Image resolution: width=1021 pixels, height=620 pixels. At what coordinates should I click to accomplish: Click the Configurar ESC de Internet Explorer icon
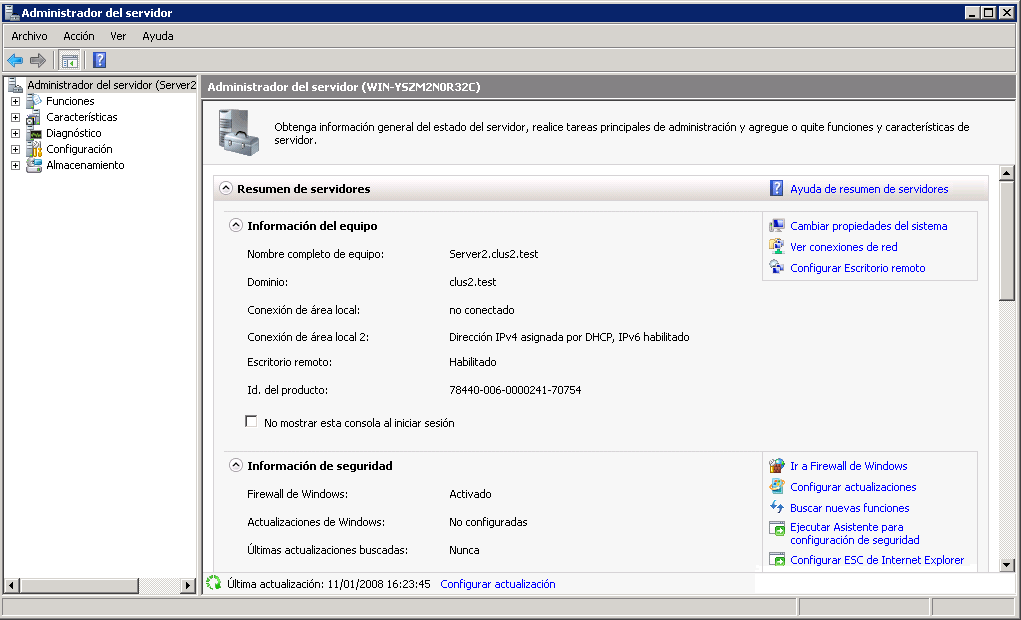pyautogui.click(x=777, y=559)
